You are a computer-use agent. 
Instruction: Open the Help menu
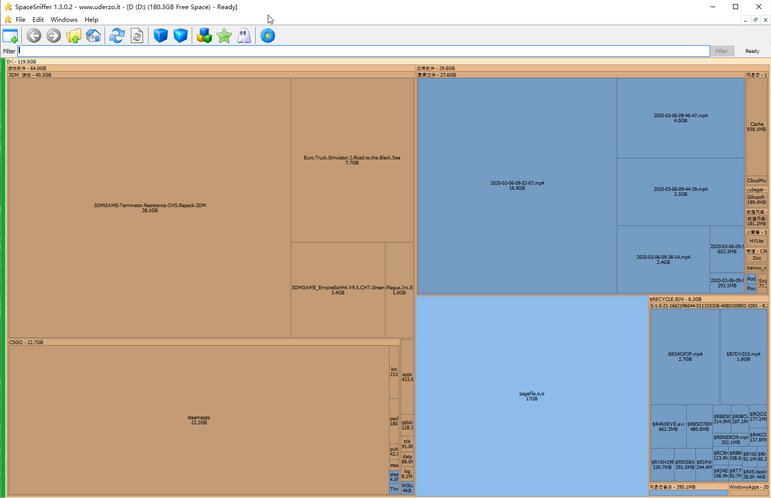(x=91, y=20)
